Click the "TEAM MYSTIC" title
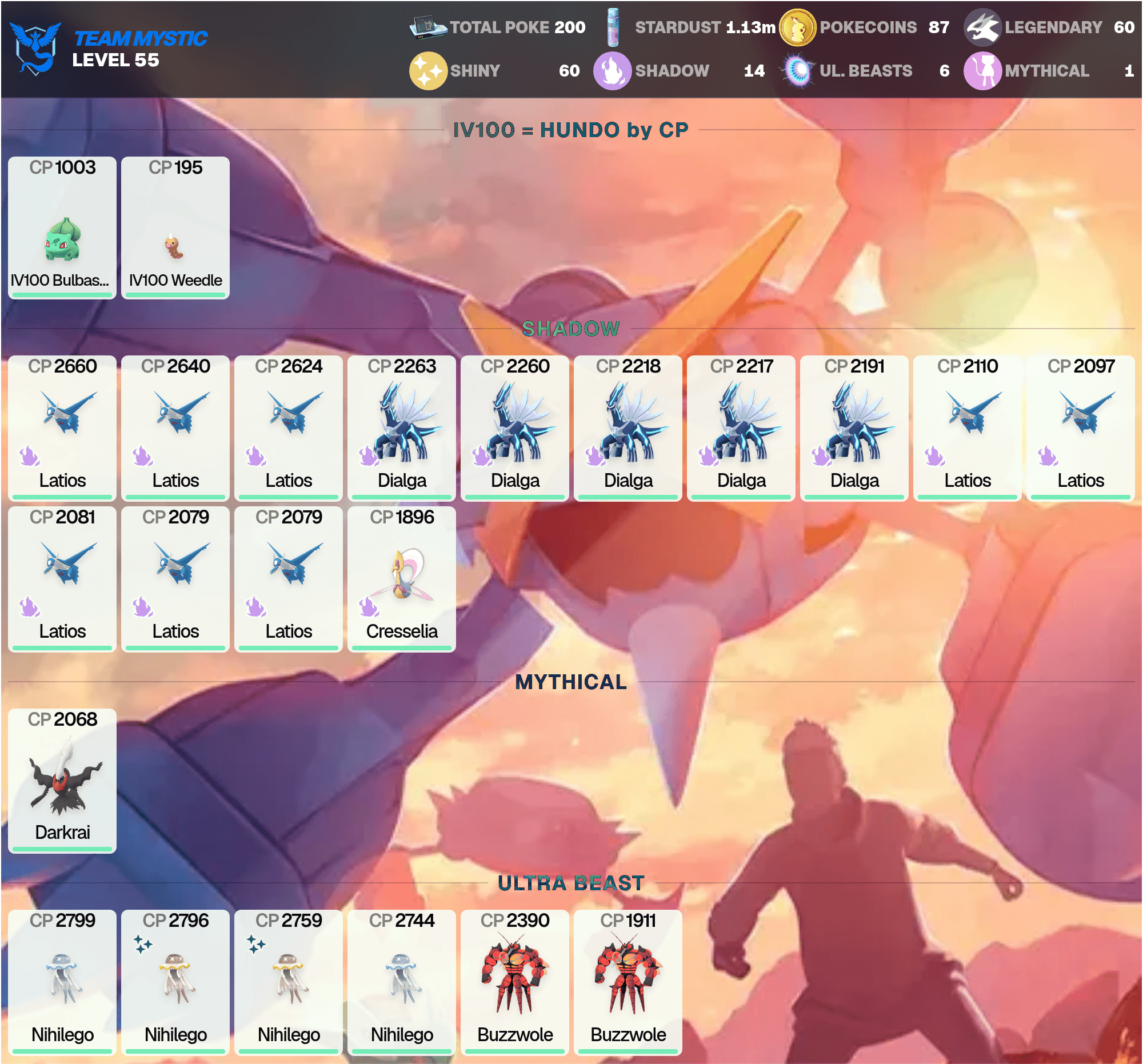Screen dimensions: 1143x1064 click(x=141, y=38)
